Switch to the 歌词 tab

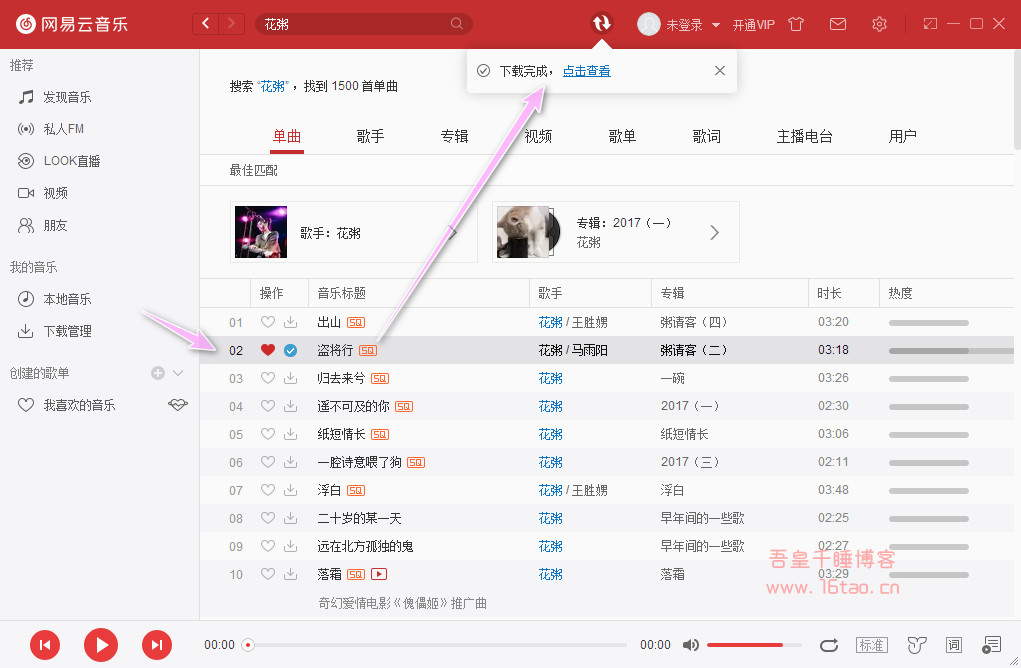[x=707, y=136]
